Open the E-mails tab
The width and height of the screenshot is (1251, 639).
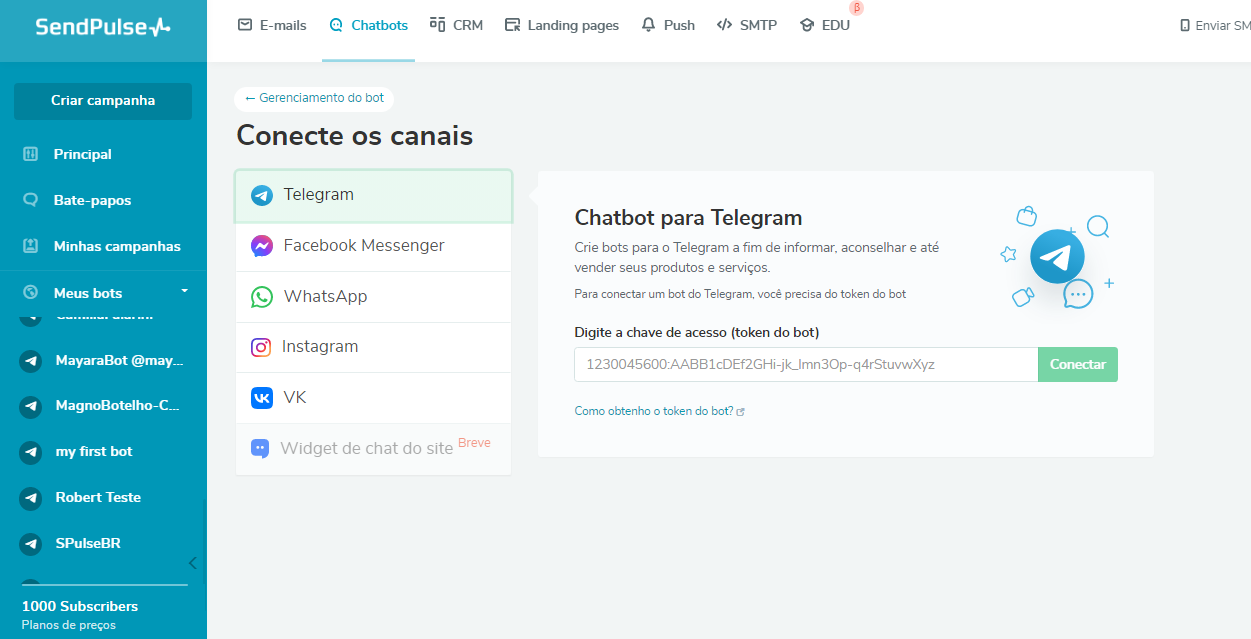tap(272, 25)
